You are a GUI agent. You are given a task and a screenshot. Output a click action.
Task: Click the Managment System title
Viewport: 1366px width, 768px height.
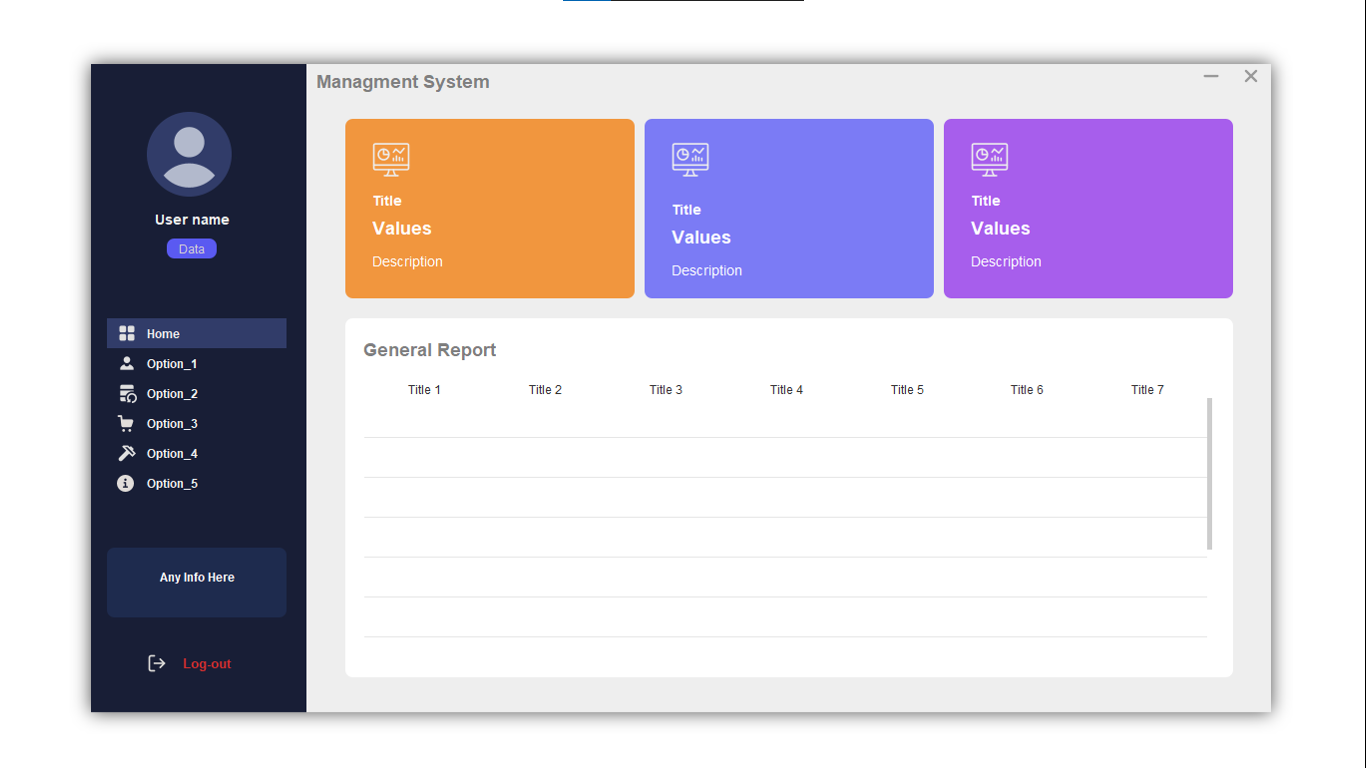403,82
